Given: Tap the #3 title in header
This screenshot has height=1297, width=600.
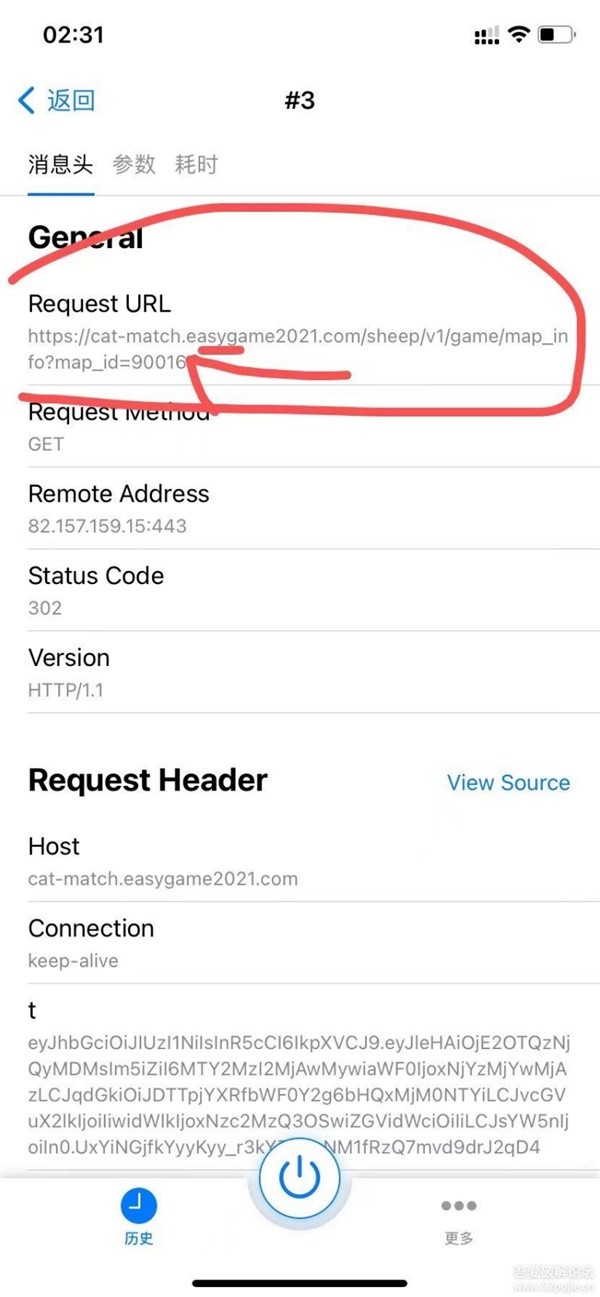Looking at the screenshot, I should point(300,101).
